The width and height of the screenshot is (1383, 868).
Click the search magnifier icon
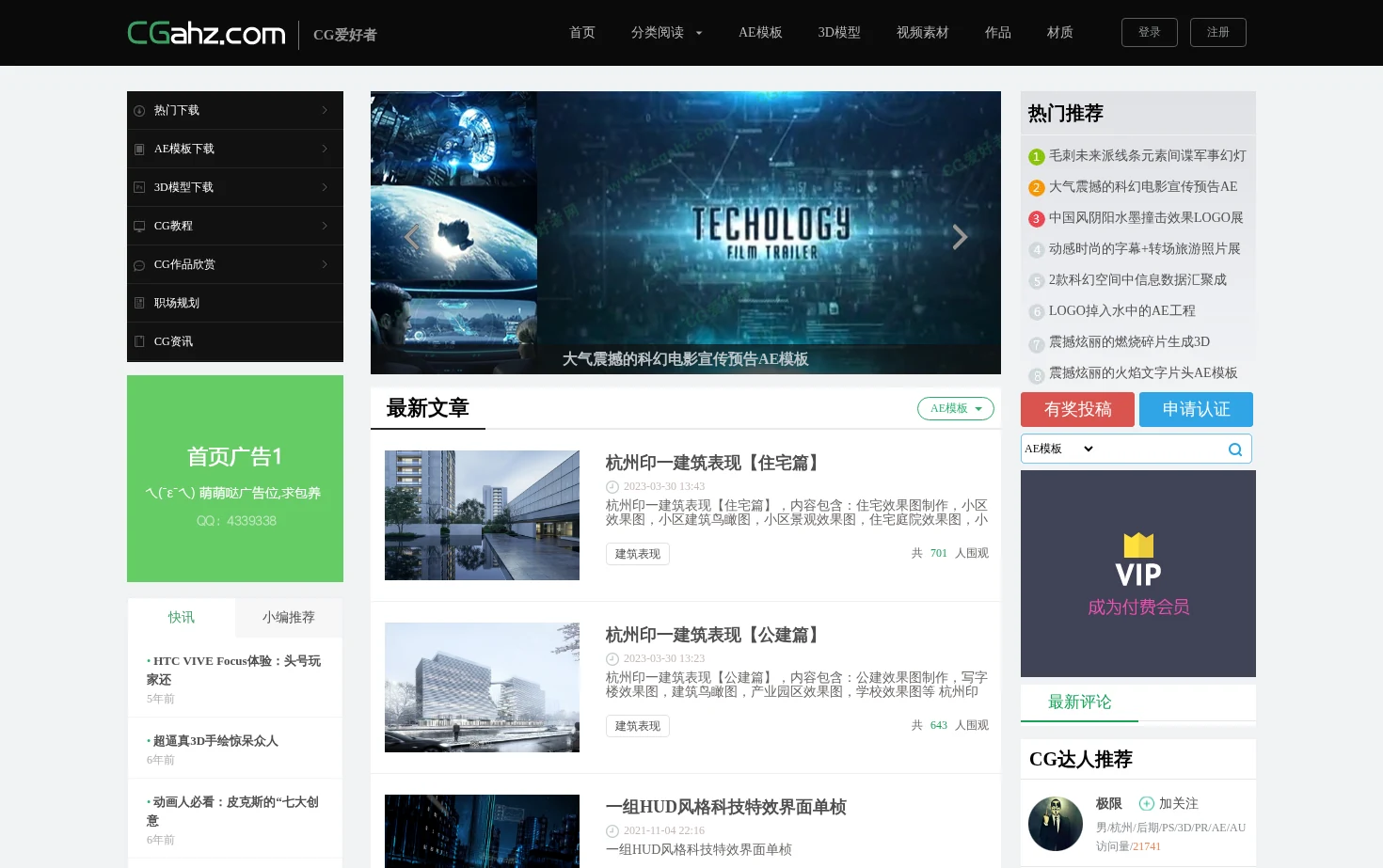1235,450
